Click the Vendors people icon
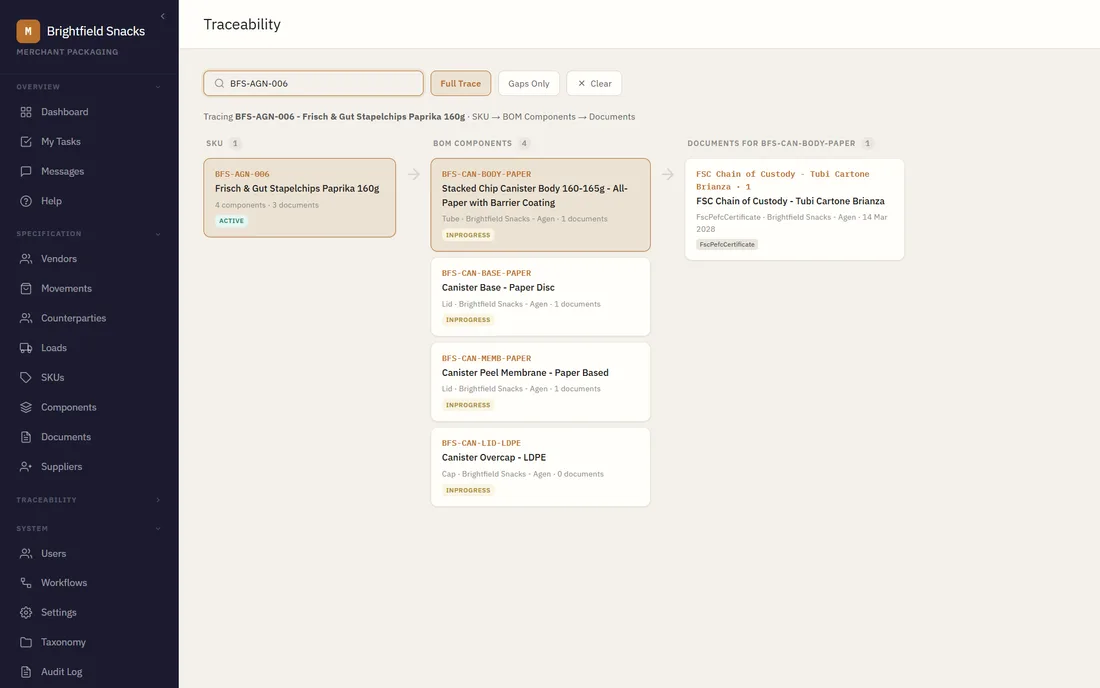The image size is (1100, 688). tap(26, 259)
